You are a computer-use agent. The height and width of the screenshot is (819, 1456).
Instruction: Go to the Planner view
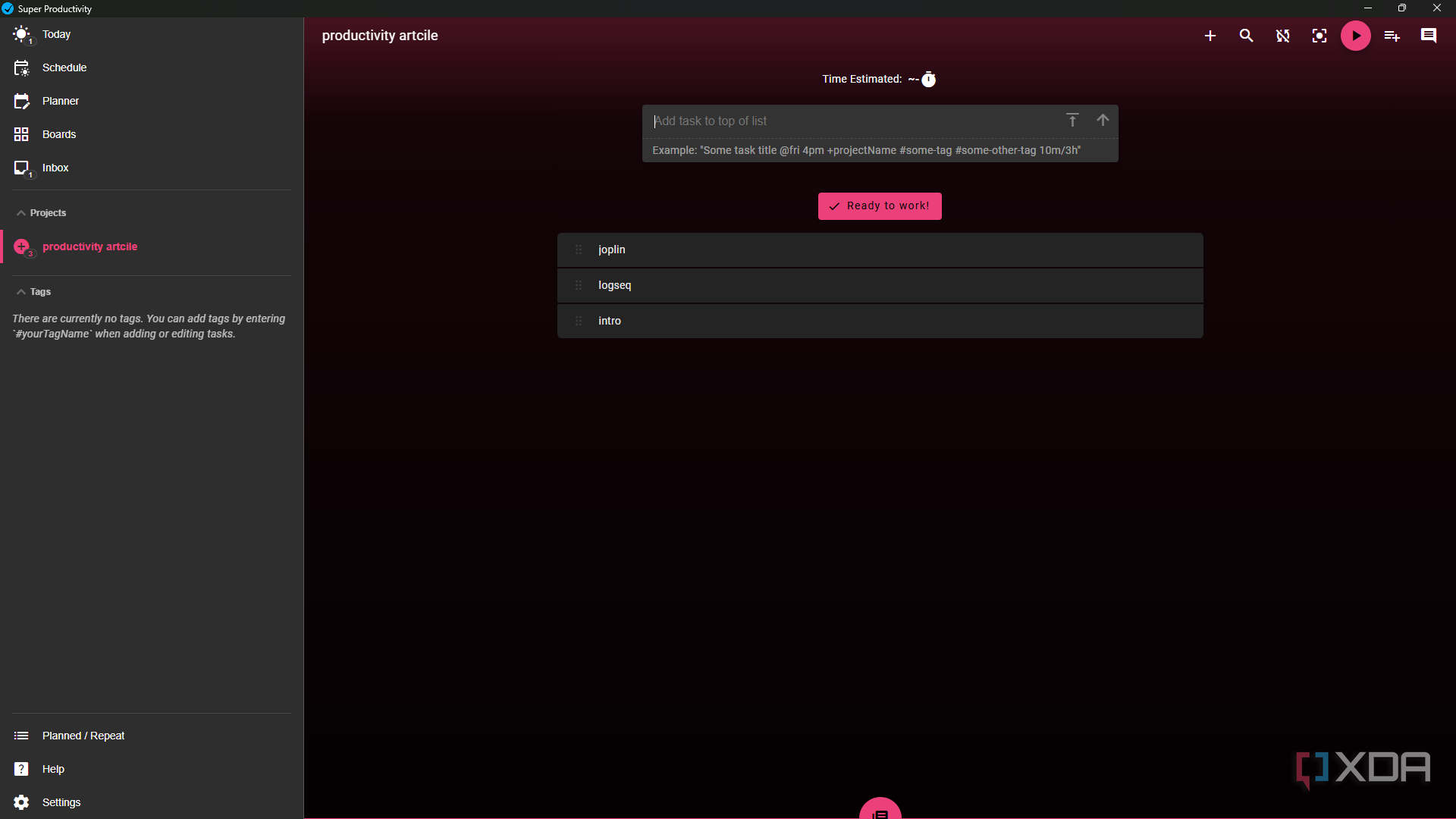[x=152, y=101]
